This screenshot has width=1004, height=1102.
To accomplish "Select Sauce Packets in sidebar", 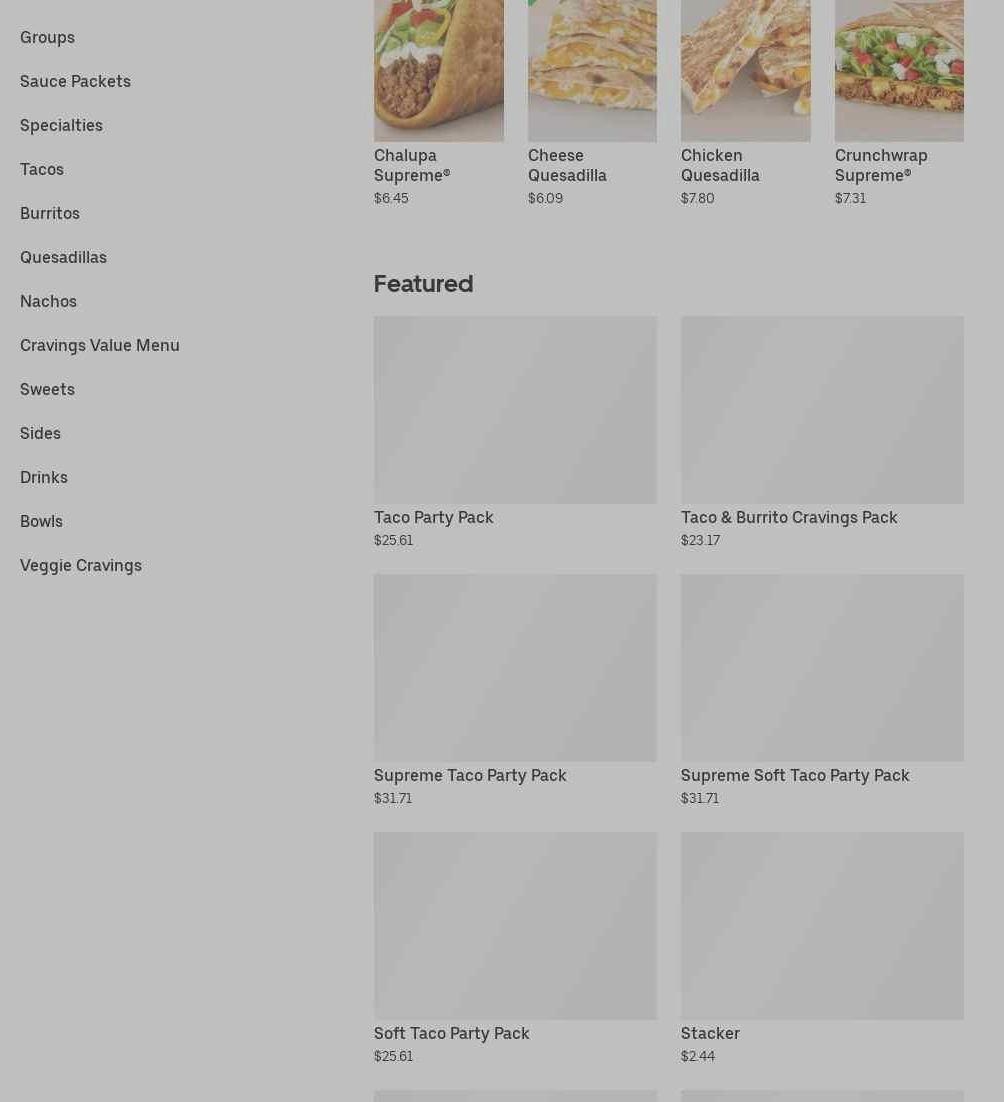I will (75, 82).
